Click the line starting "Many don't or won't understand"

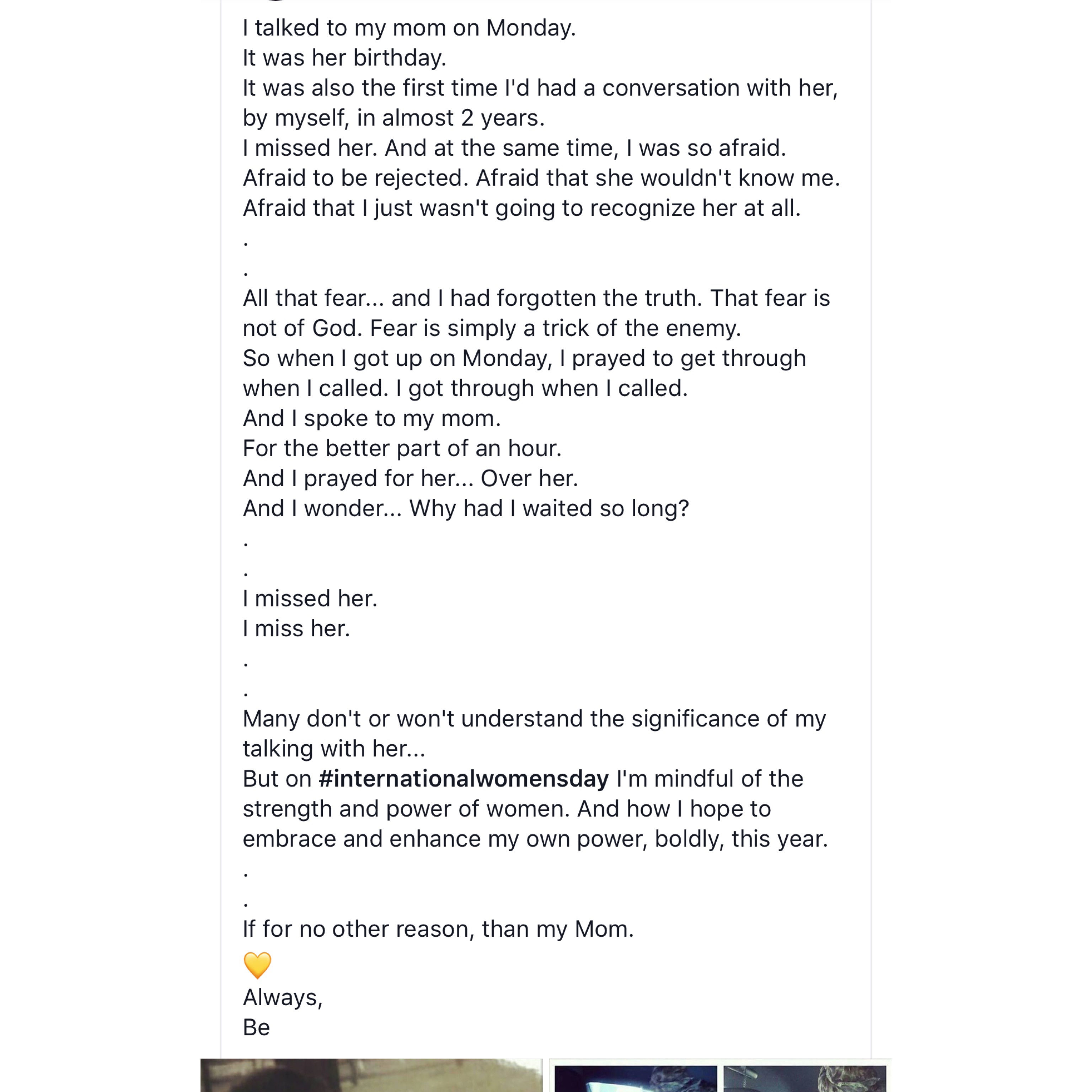[x=534, y=719]
